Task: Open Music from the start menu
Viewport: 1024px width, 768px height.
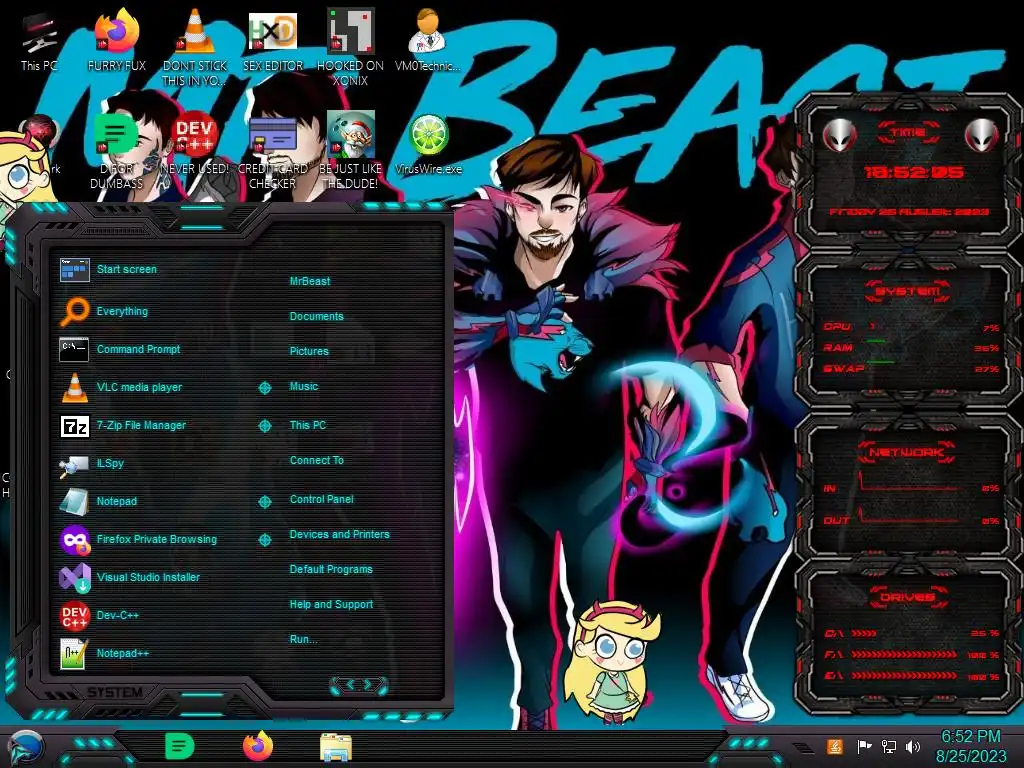Action: [304, 386]
